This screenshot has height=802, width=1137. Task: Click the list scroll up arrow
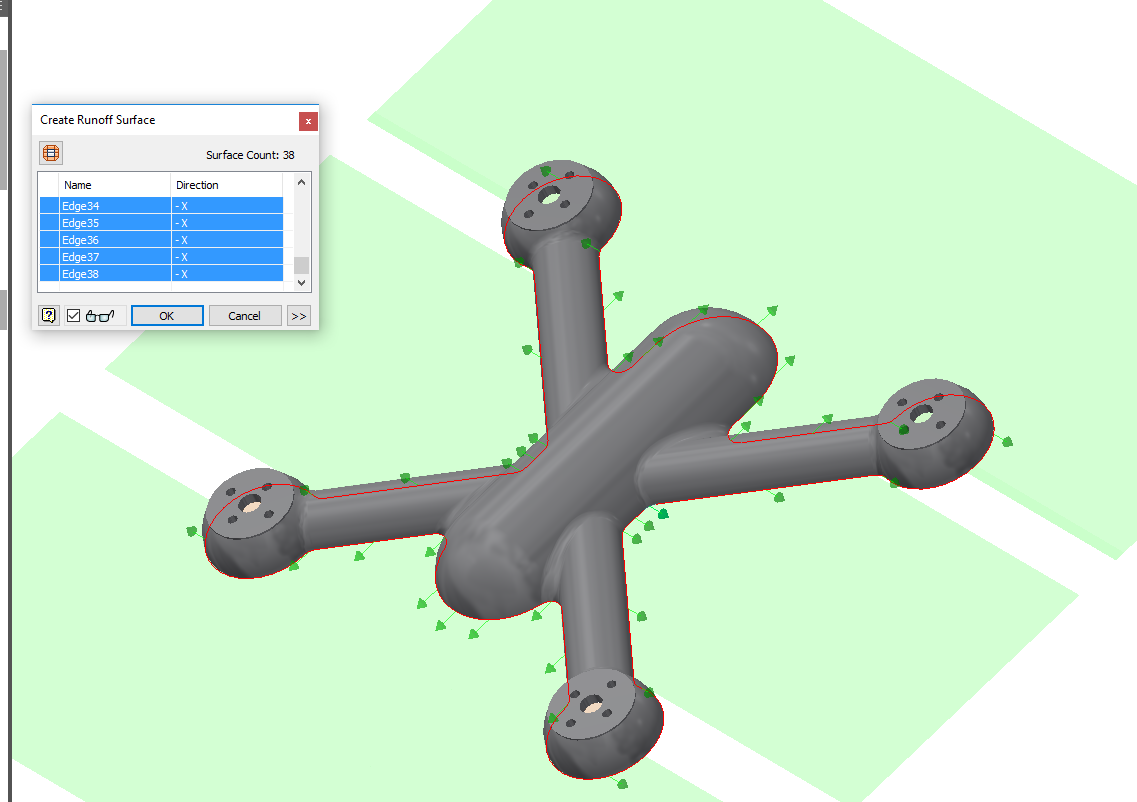pyautogui.click(x=302, y=182)
